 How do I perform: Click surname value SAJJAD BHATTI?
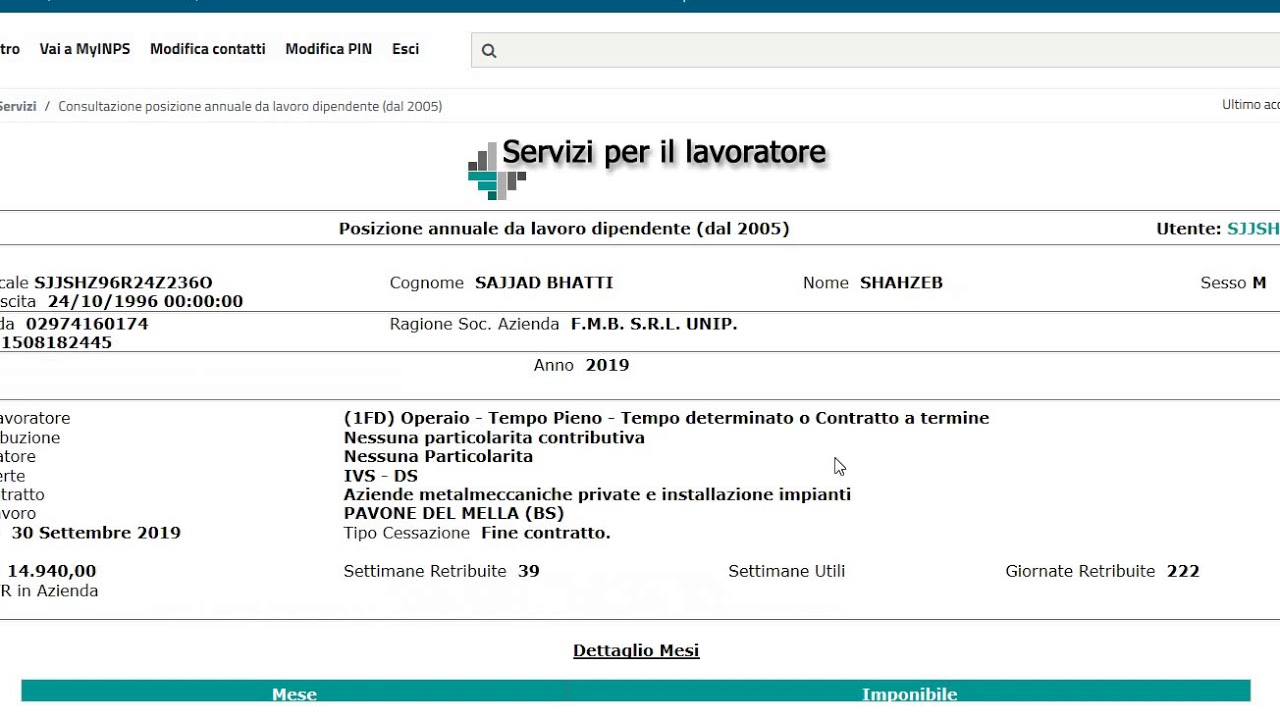544,283
